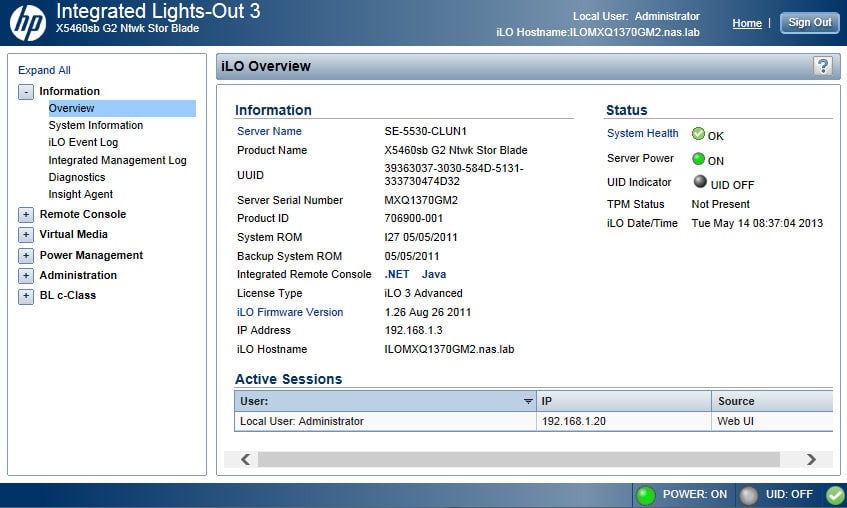The height and width of the screenshot is (508, 847).
Task: Go to Home link in header
Action: (x=747, y=23)
